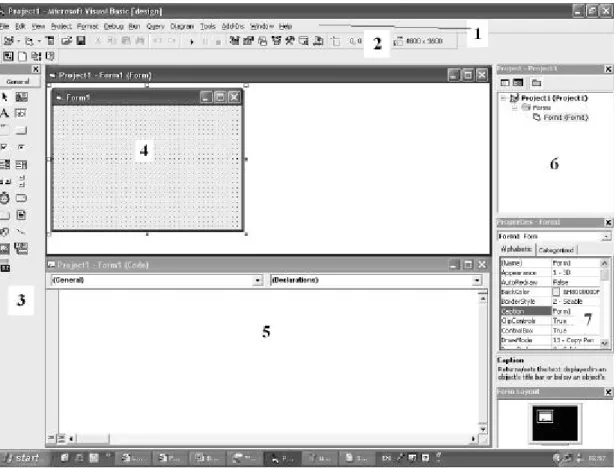This screenshot has height=471, width=616.
Task: Select the ListBox control in the toolbox
Action: click(x=21, y=164)
